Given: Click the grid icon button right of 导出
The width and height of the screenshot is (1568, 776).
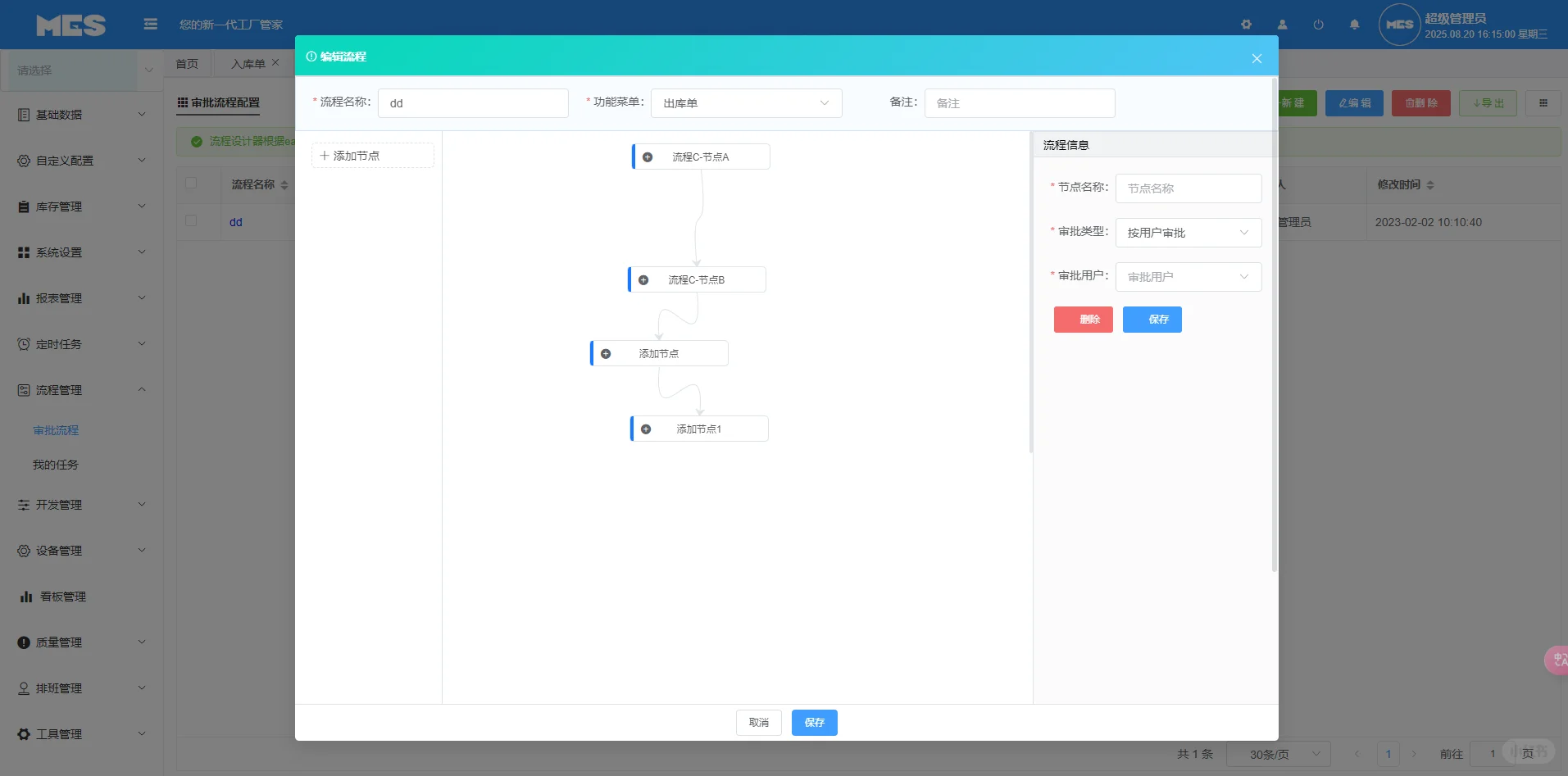Looking at the screenshot, I should tap(1543, 103).
